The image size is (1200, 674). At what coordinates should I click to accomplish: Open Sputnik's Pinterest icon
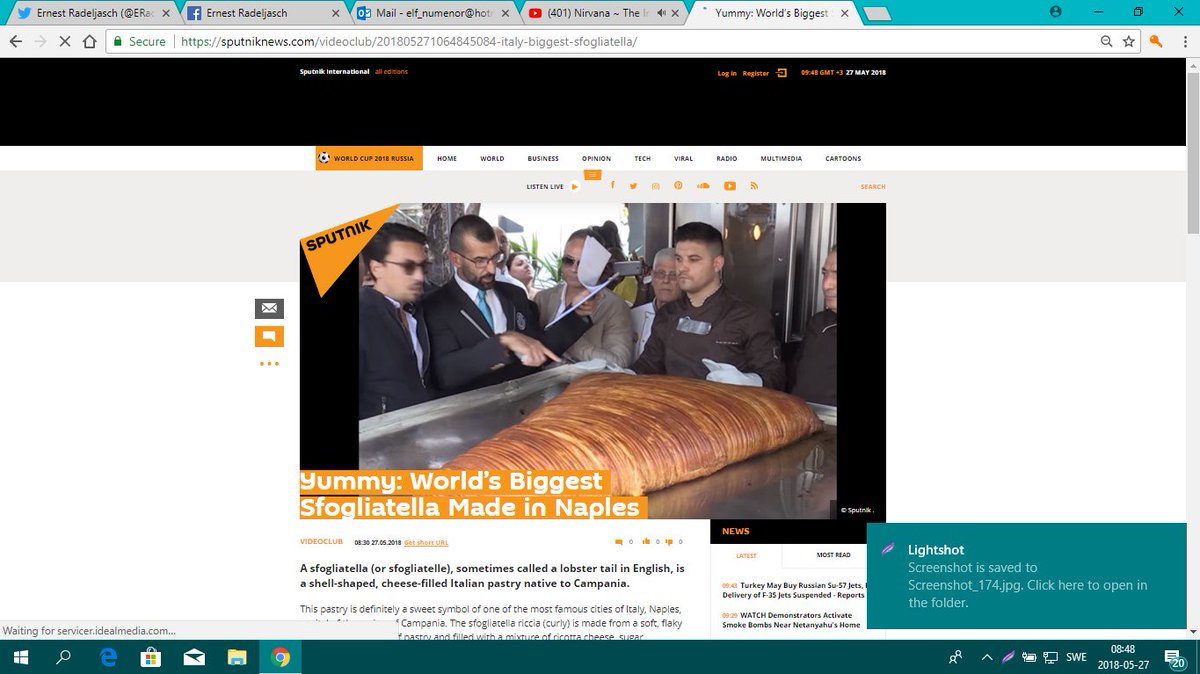678,186
